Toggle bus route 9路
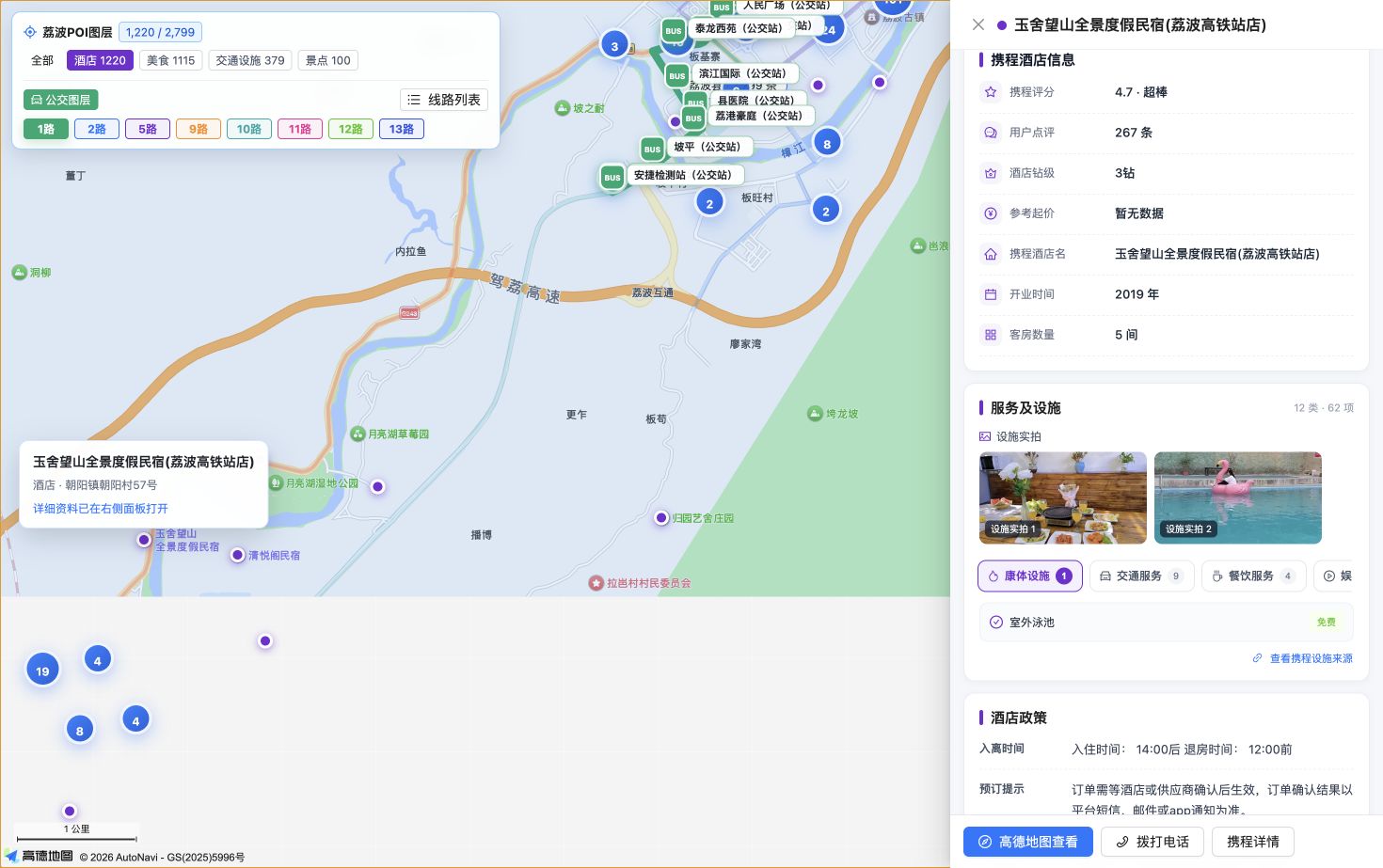Viewport: 1383px width, 868px height. (x=199, y=129)
